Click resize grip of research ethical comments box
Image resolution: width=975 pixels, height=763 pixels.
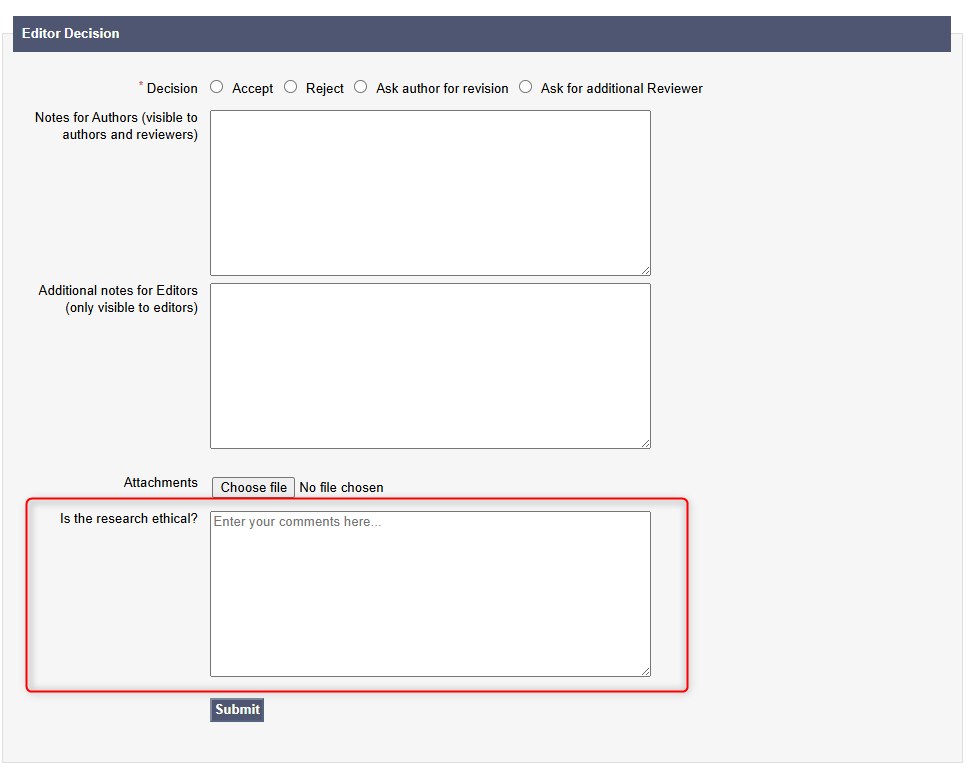tap(645, 671)
